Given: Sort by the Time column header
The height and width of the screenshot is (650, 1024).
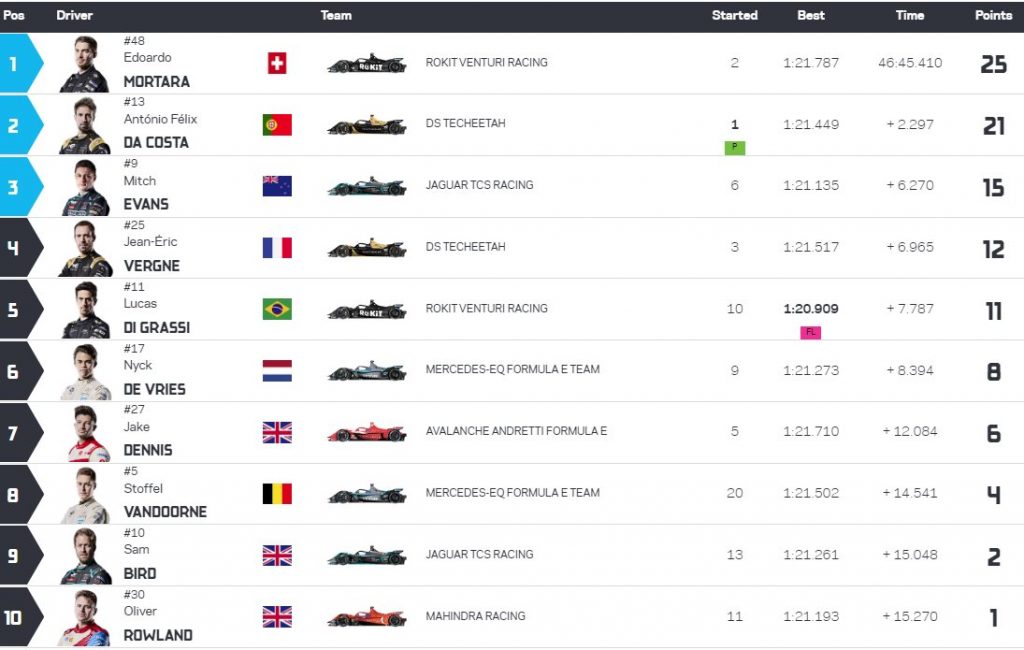Looking at the screenshot, I should tap(910, 15).
